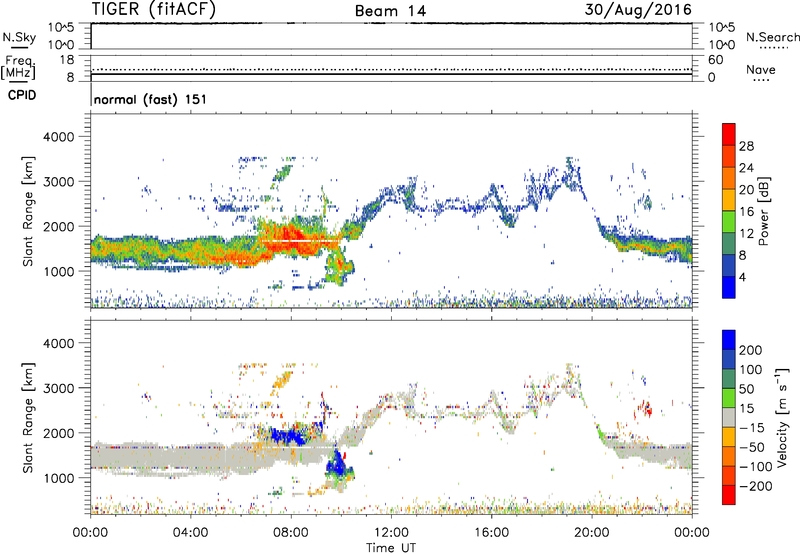The width and height of the screenshot is (800, 554).
Task: Click the '04:00' time tick label
Action: click(x=191, y=533)
